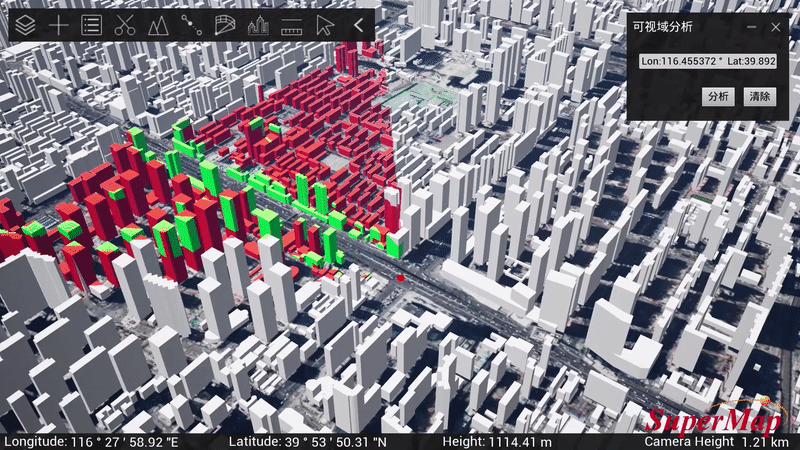This screenshot has height=450, width=800.
Task: Minimize the 可视域分析 panel
Action: (752, 27)
